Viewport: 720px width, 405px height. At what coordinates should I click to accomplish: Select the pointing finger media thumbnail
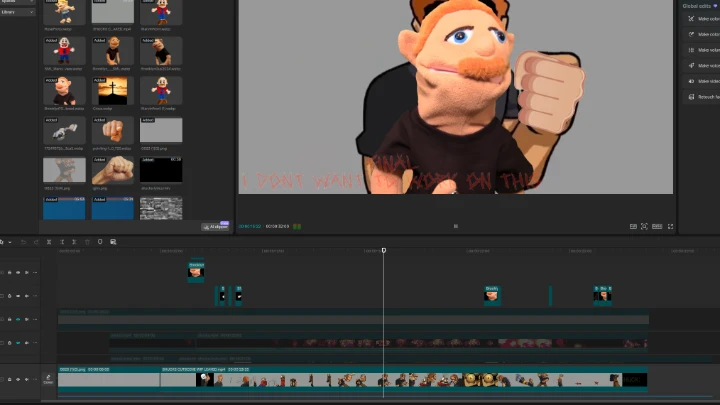(112, 130)
